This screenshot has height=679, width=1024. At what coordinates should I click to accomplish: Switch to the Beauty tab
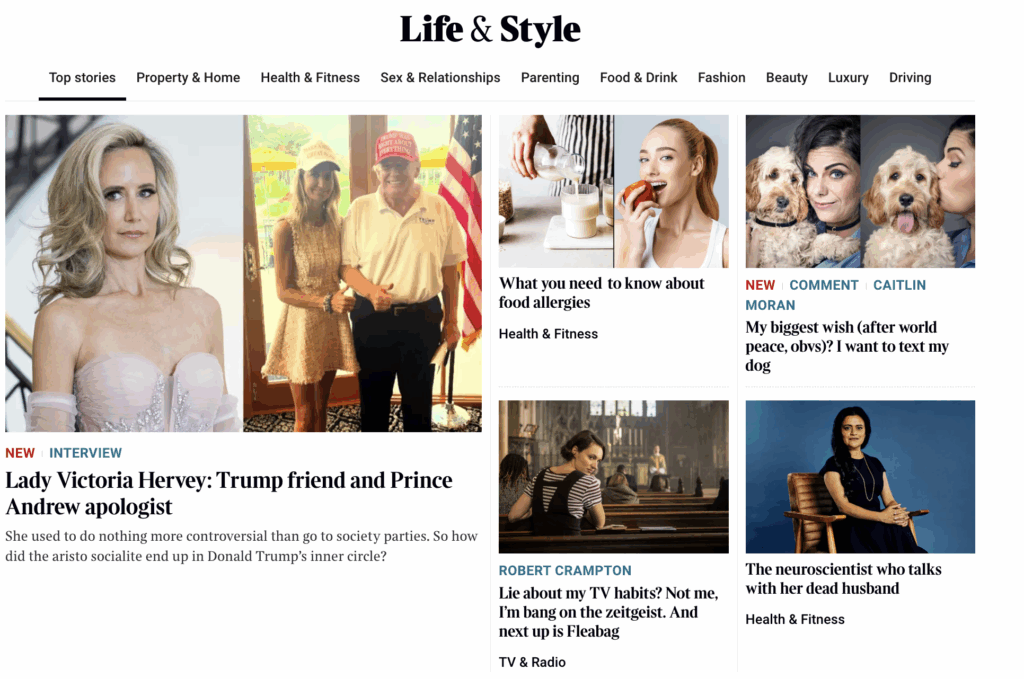point(786,78)
